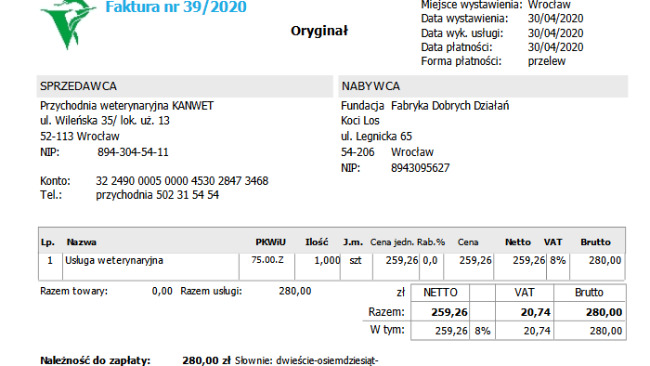Click the Razem Brutto total 280,00

click(604, 312)
